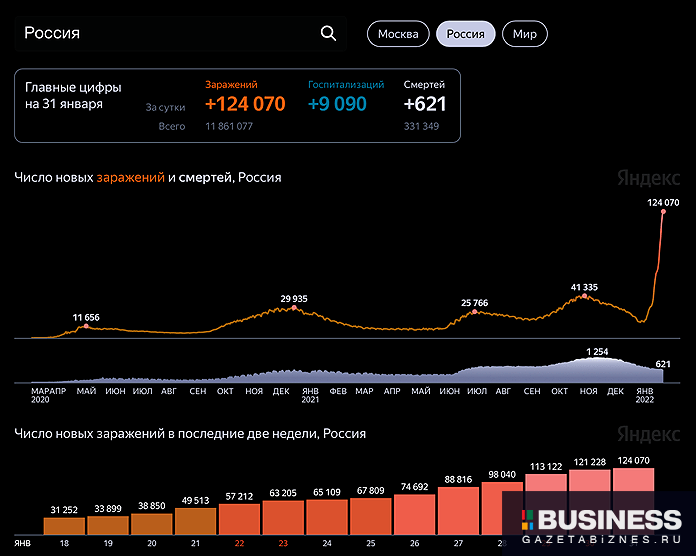This screenshot has height=556, width=696.
Task: Click the +124 070 infections figure
Action: 245,104
